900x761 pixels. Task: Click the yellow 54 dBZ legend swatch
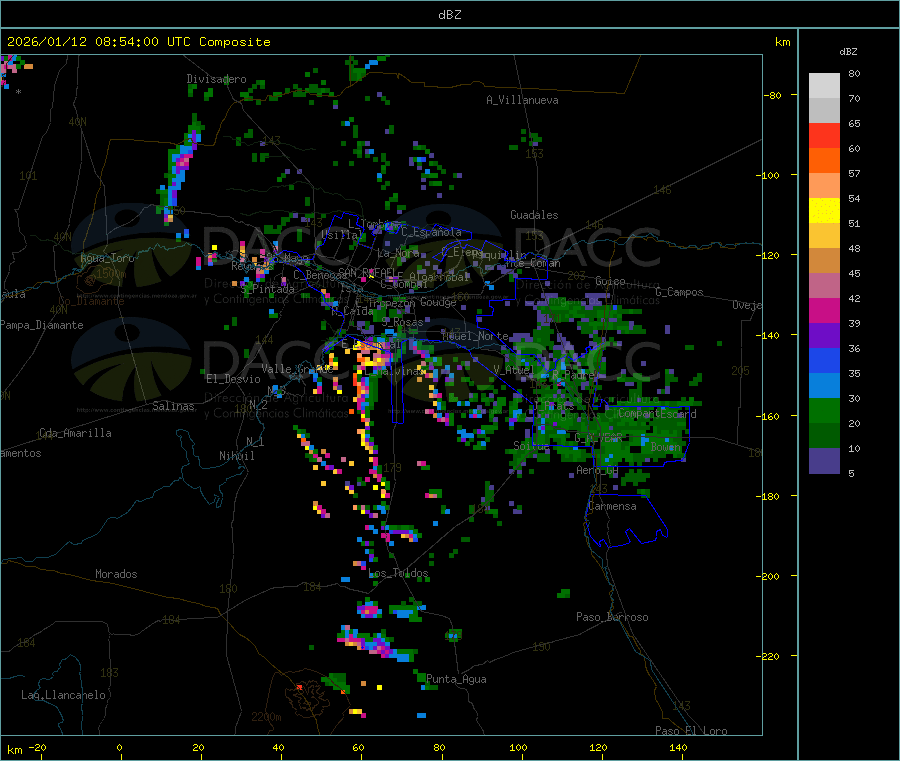(x=824, y=211)
